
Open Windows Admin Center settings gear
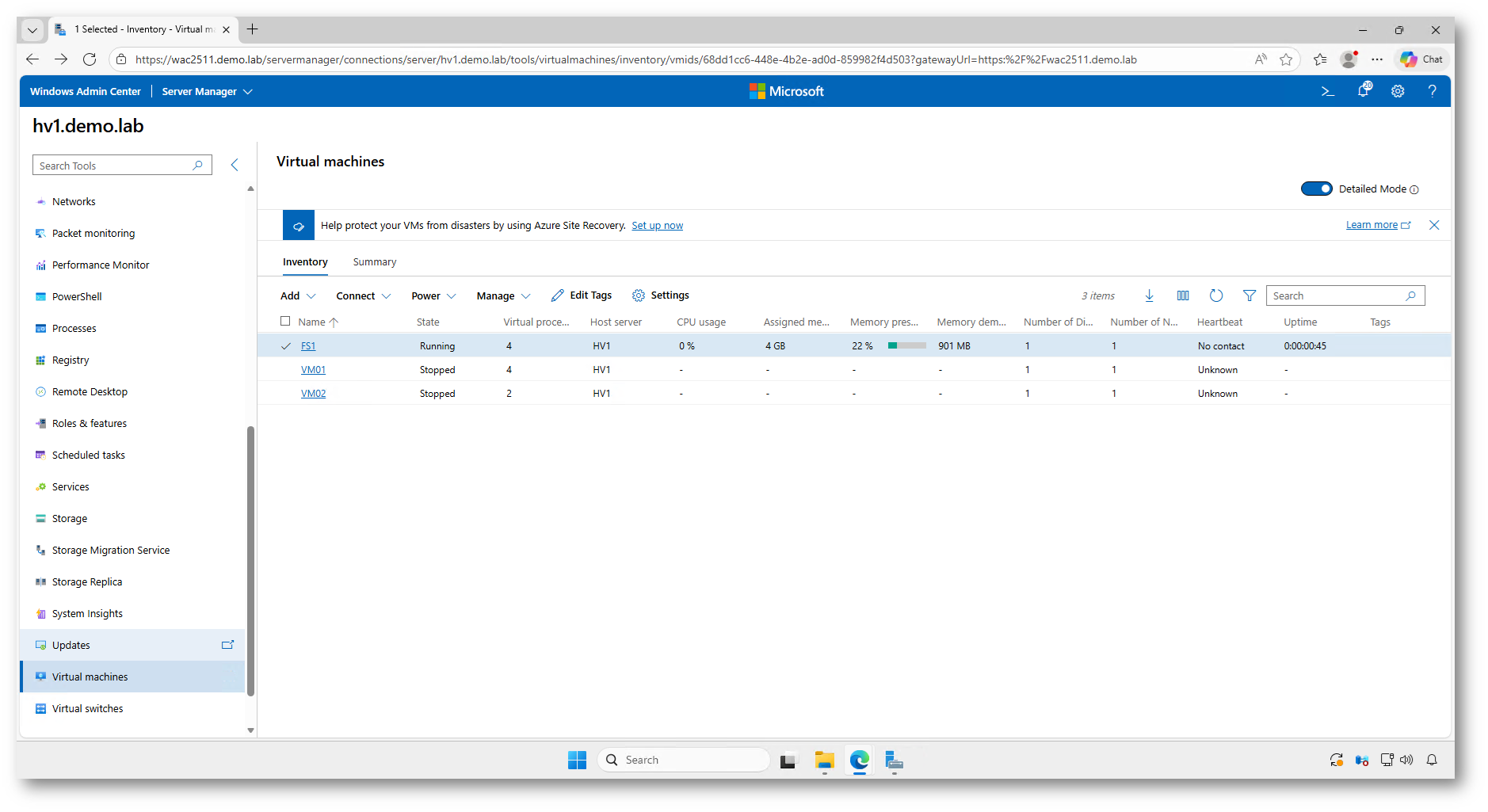(1398, 92)
